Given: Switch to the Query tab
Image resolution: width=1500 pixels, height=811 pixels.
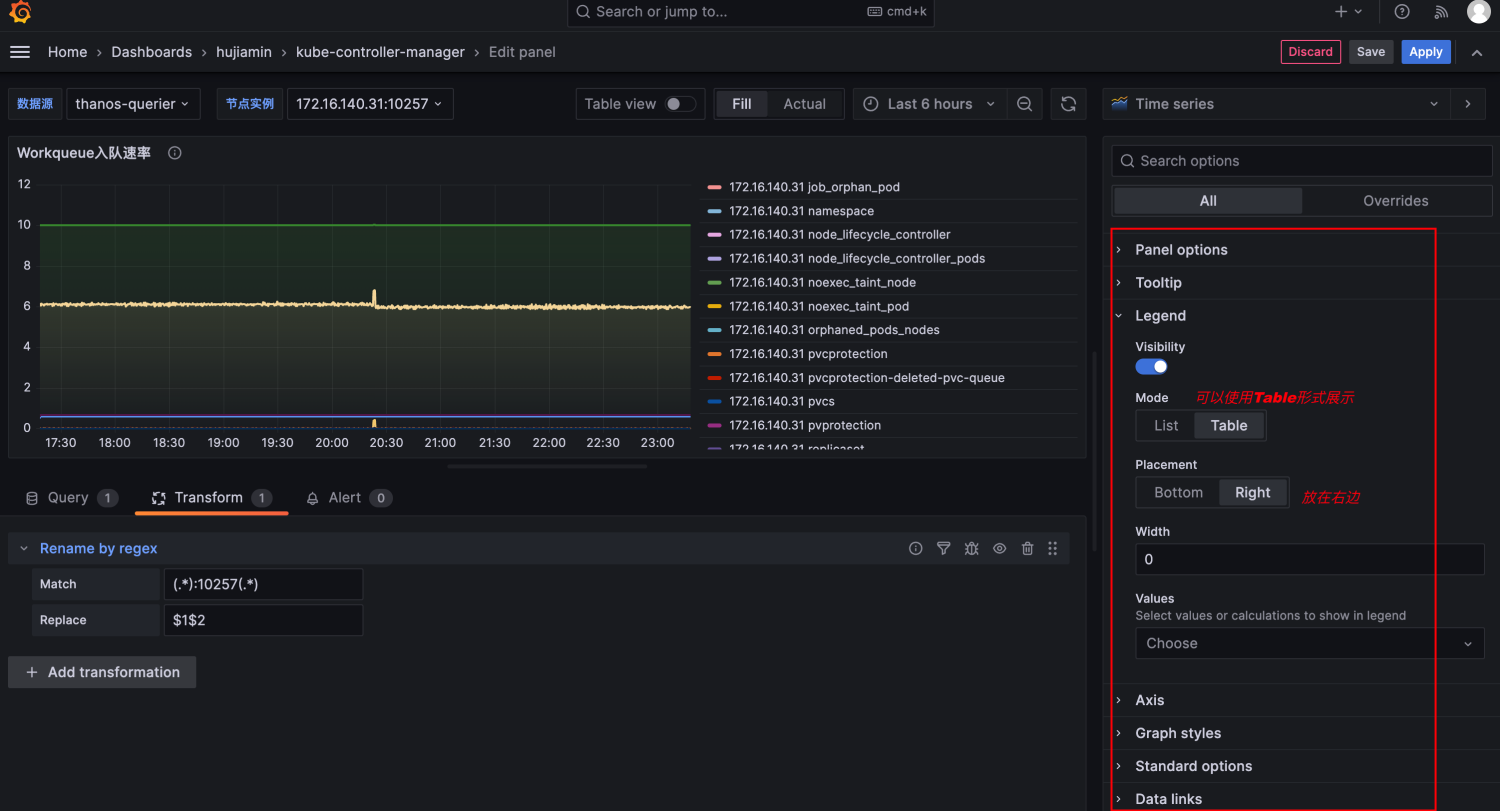Looking at the screenshot, I should (68, 498).
